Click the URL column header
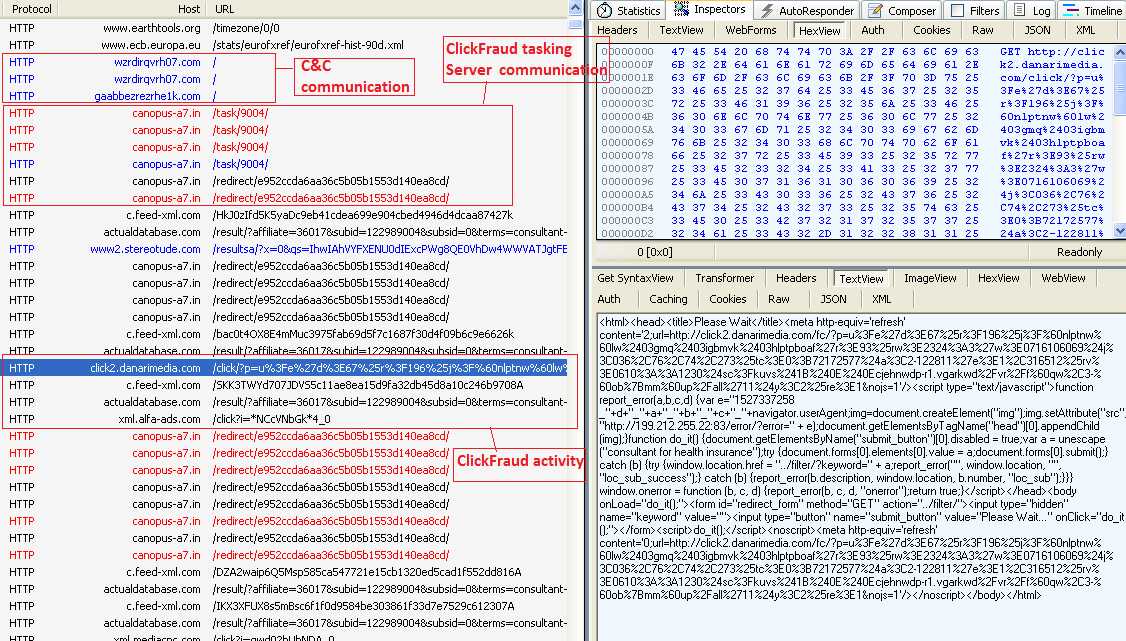Viewport: 1126px width, 641px height. [x=225, y=9]
